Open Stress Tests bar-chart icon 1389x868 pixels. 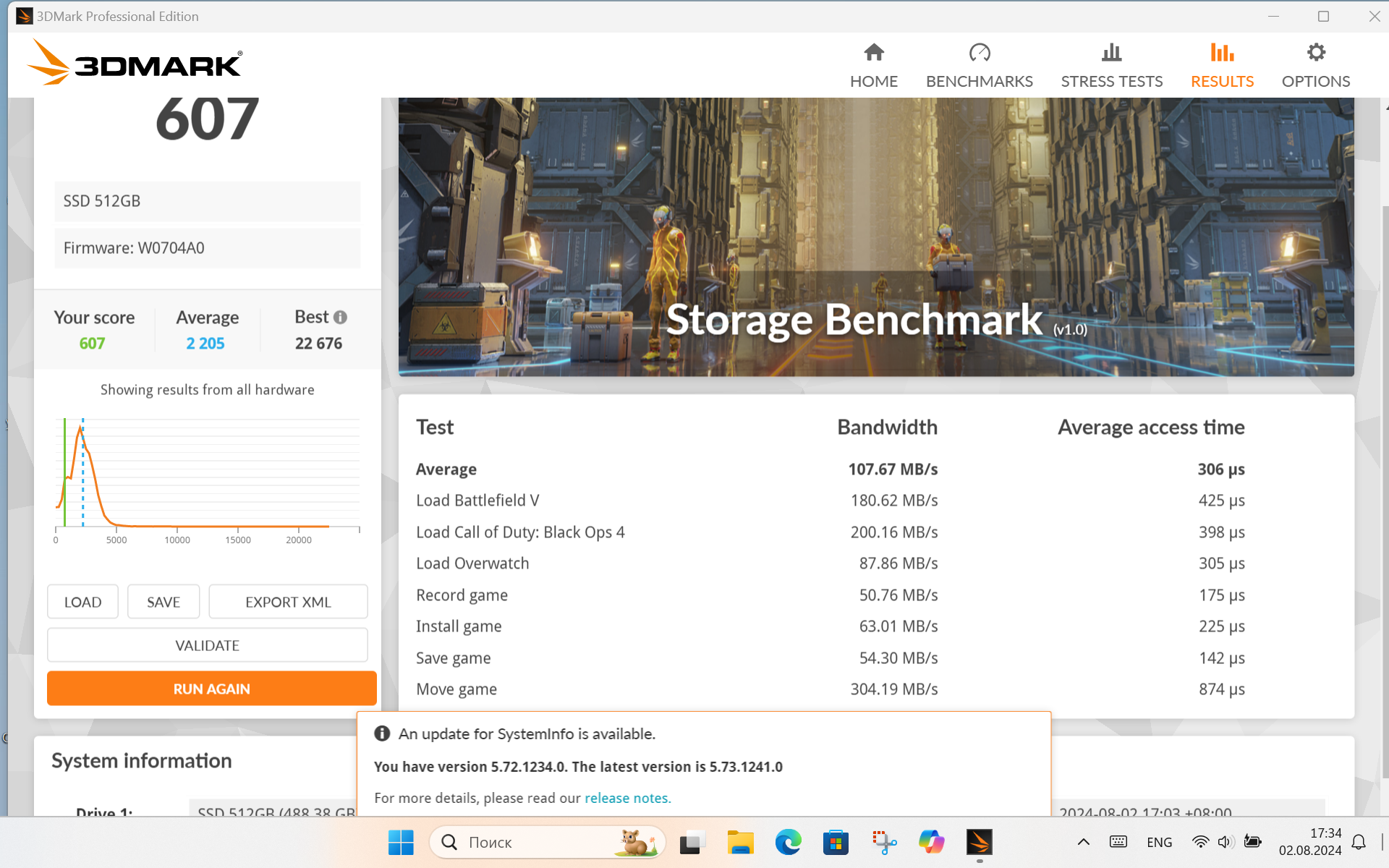point(1111,53)
